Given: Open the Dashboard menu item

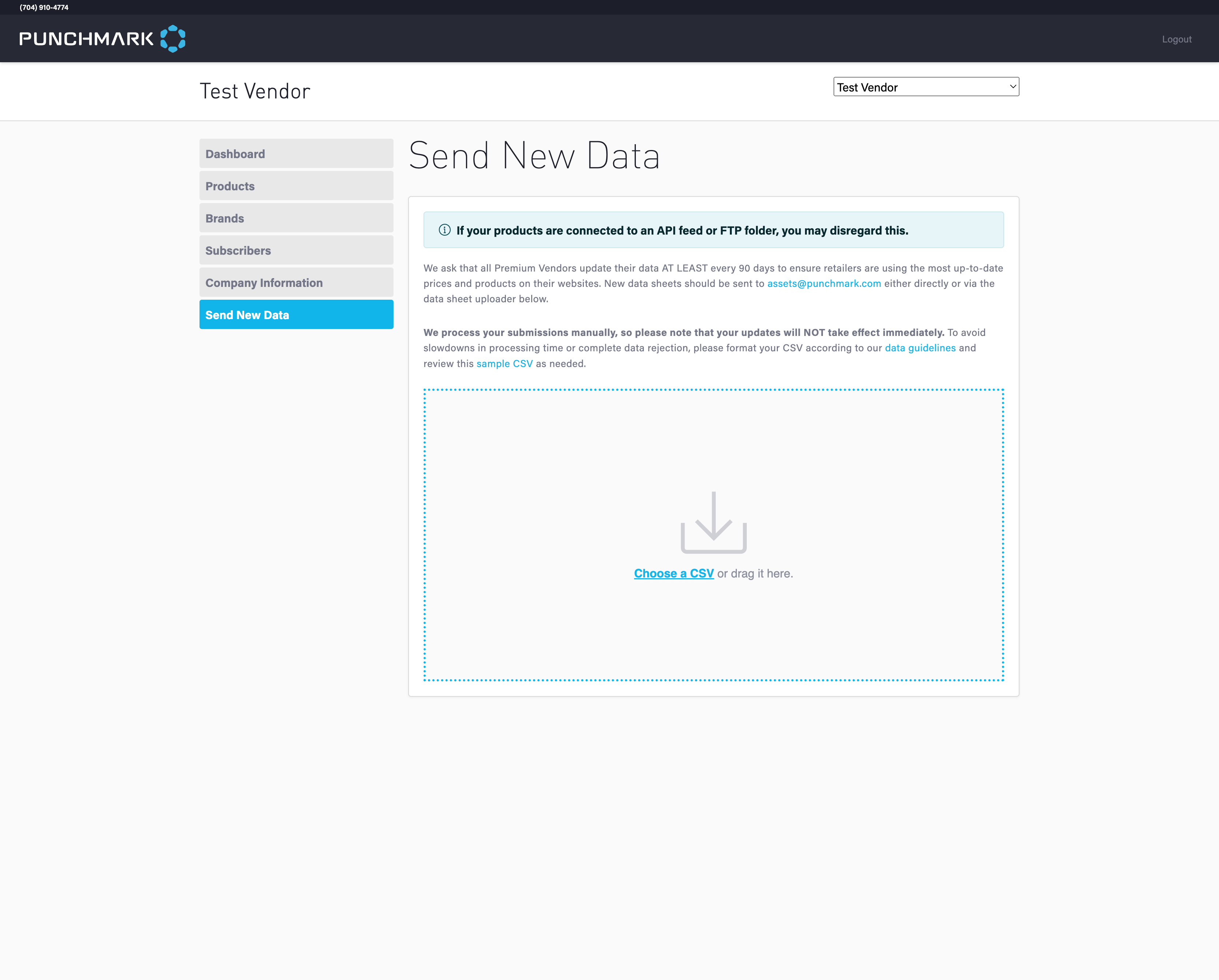Looking at the screenshot, I should [x=296, y=154].
